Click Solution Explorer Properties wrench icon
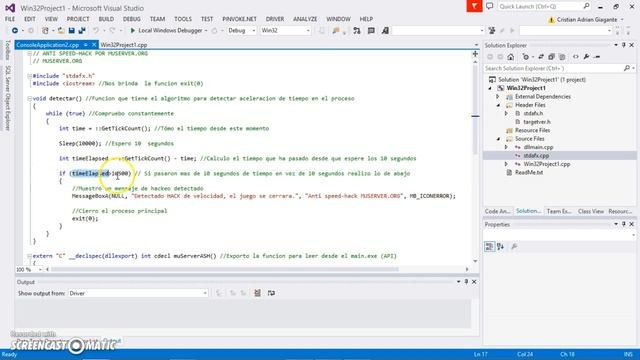The height and width of the screenshot is (360, 640). click(x=586, y=57)
